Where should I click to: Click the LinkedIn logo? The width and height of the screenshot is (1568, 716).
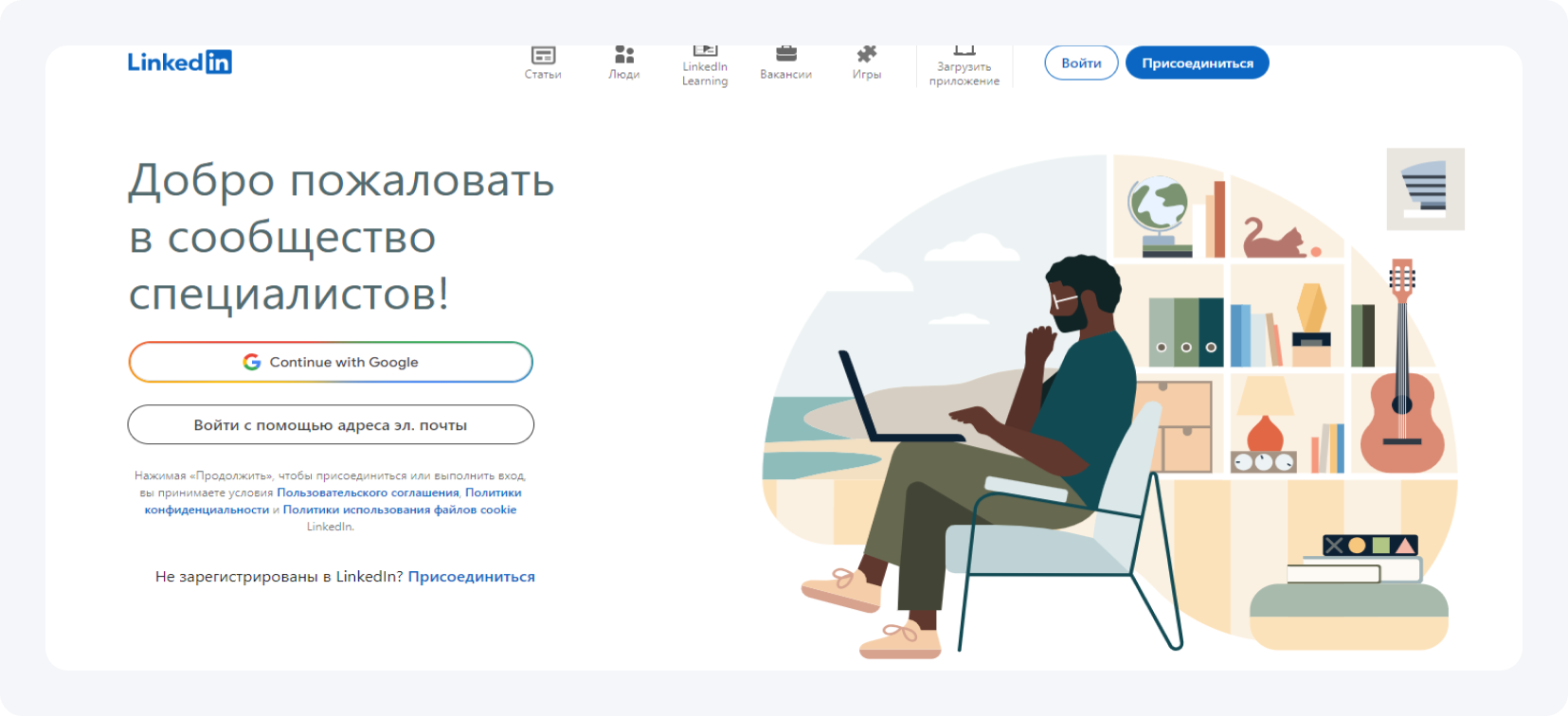tap(180, 63)
